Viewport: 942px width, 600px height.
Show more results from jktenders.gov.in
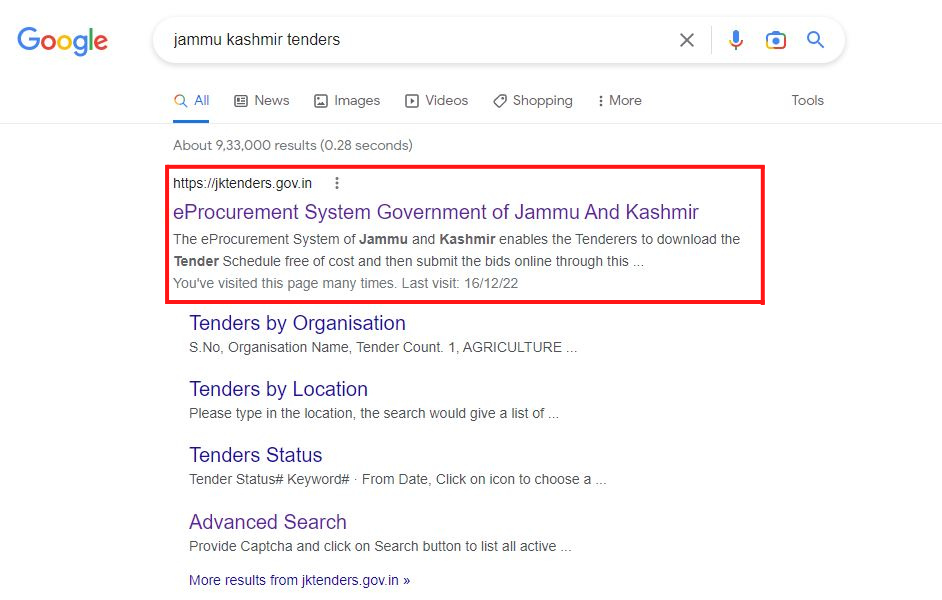click(x=299, y=580)
